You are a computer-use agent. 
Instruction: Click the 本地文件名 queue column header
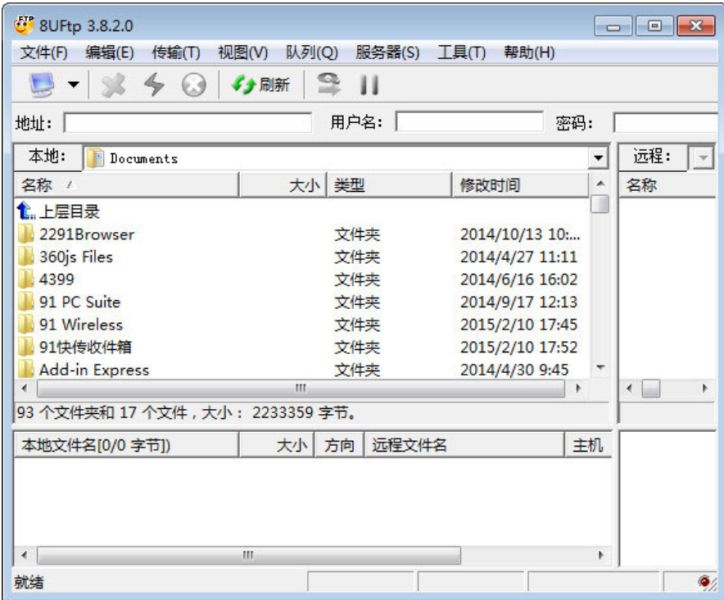point(126,445)
